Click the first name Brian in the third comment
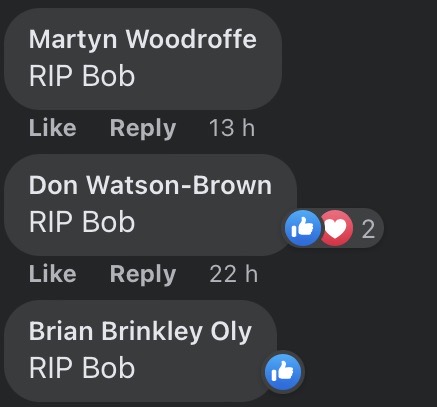437x407 pixels. click(61, 331)
